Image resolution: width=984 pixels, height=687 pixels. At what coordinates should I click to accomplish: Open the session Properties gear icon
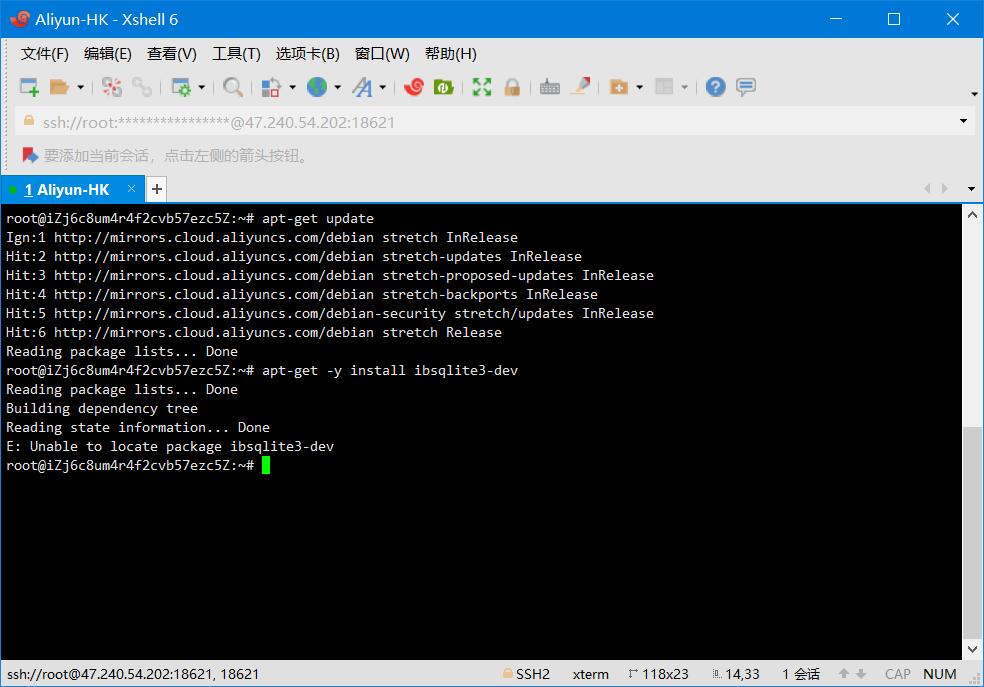click(181, 87)
